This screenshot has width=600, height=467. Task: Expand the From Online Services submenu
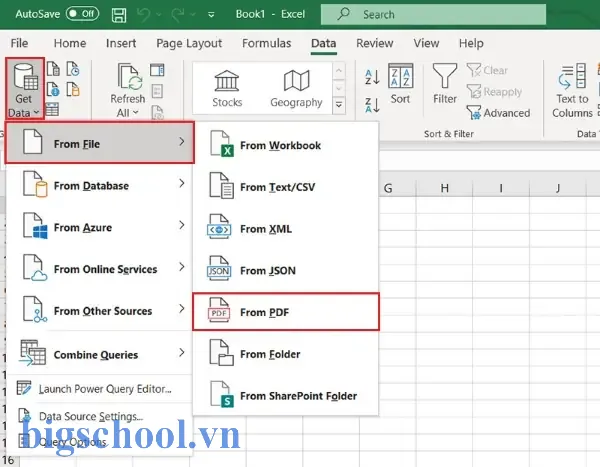(99, 269)
